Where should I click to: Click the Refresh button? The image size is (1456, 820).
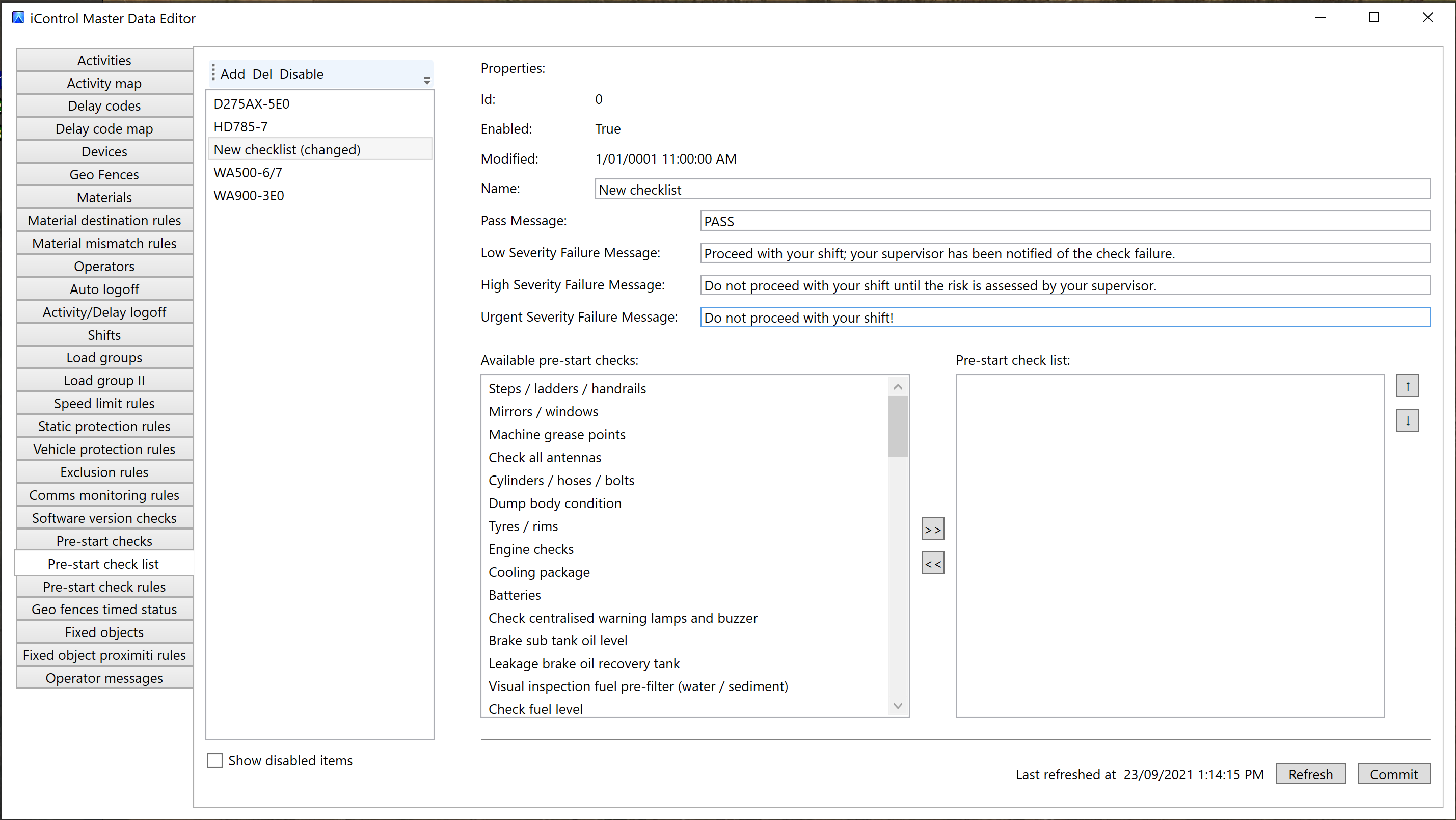click(1310, 774)
